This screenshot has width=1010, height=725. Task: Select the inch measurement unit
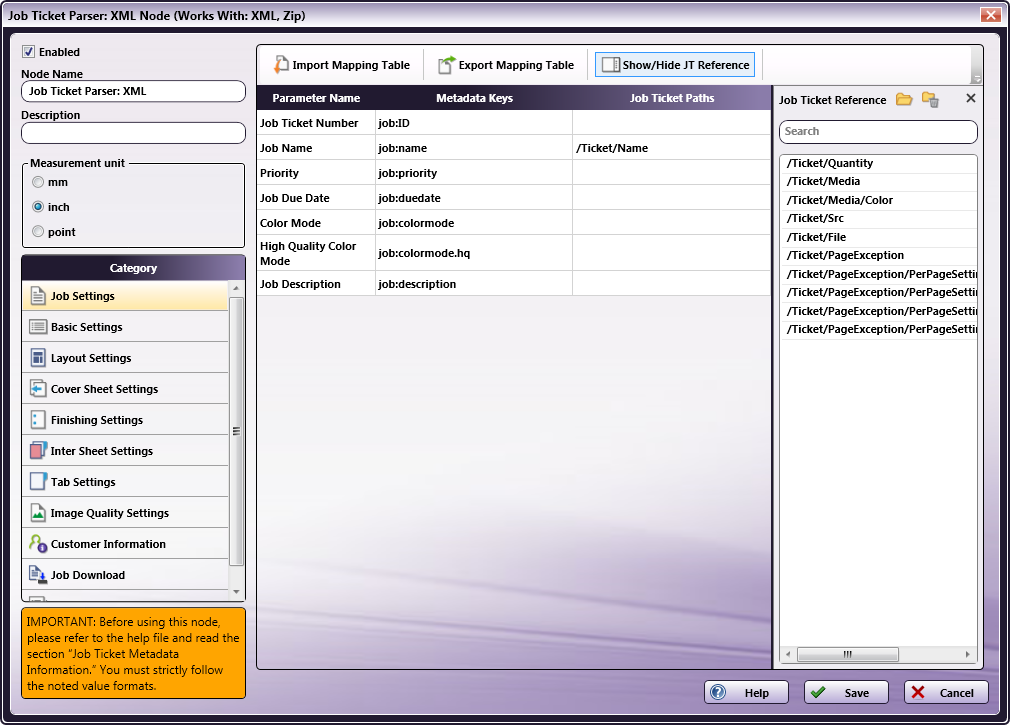pyautogui.click(x=38, y=207)
